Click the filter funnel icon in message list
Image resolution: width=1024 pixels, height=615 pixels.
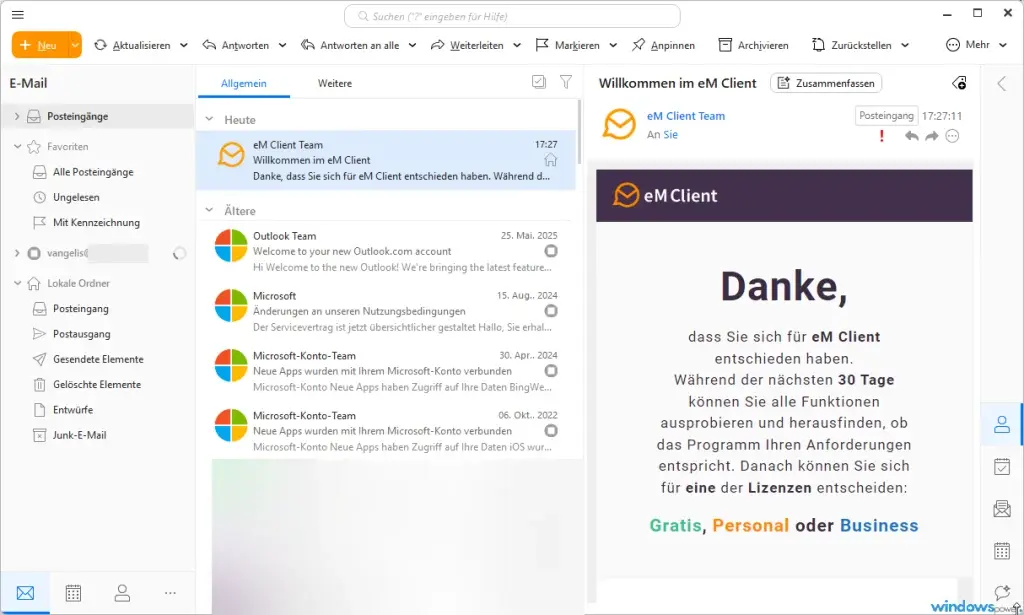(566, 82)
